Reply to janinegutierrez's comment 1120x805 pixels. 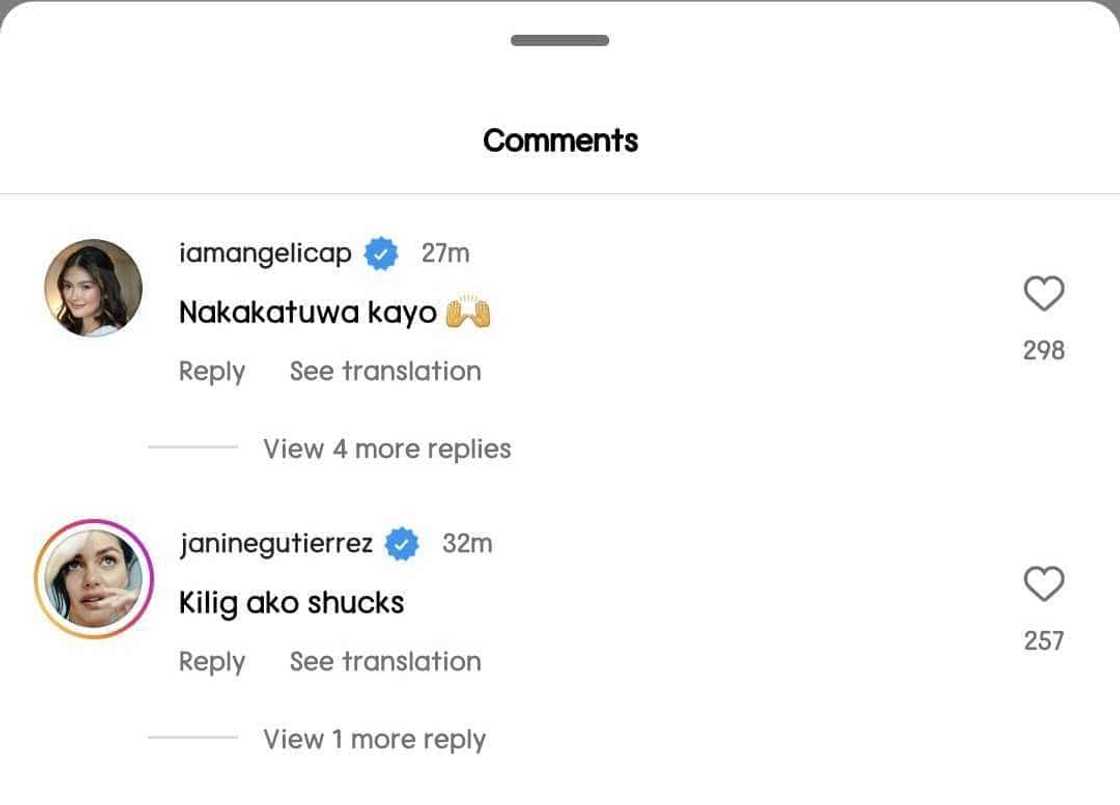click(x=211, y=661)
